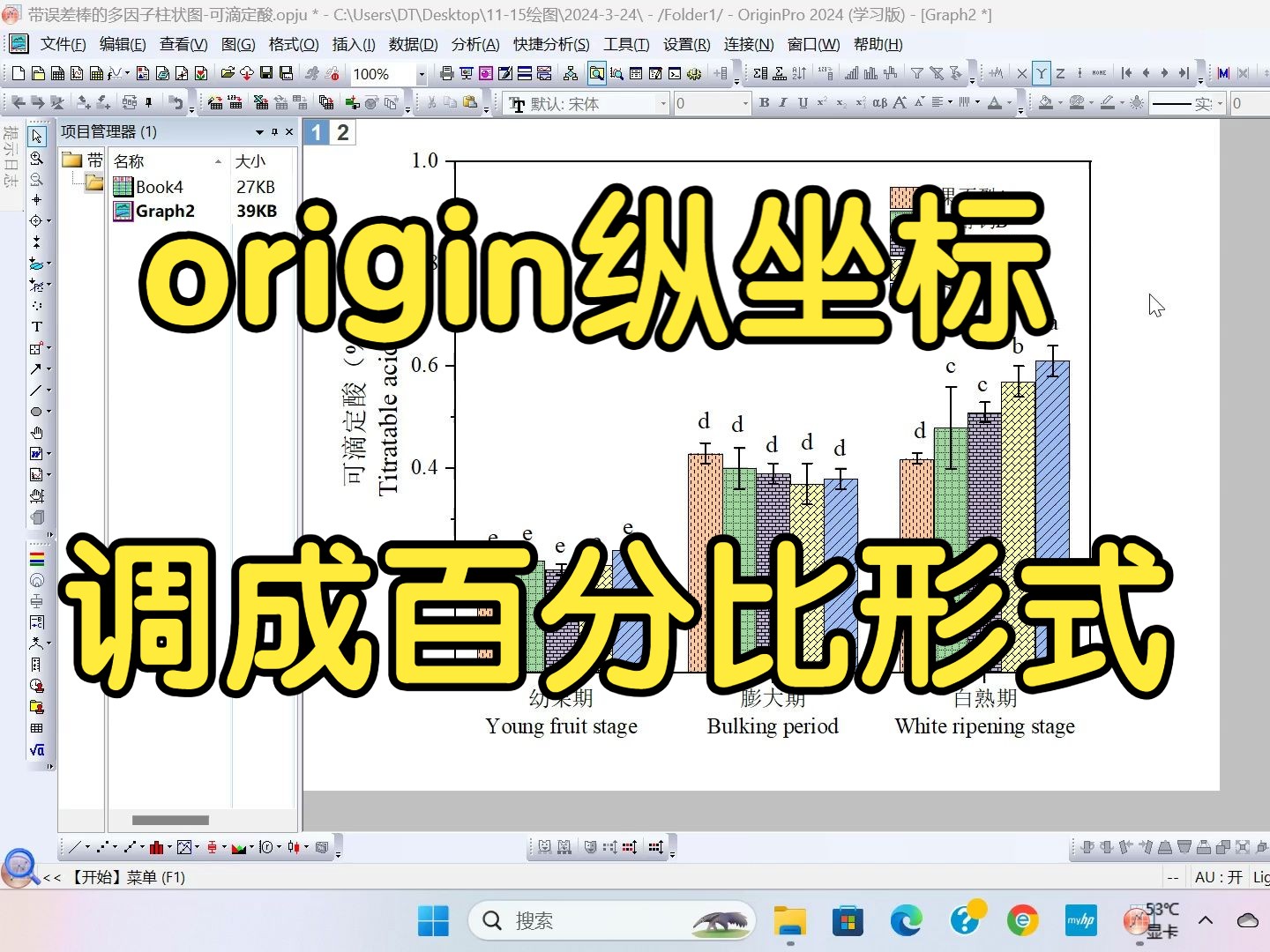1270x952 pixels.
Task: Open project folder icon
Action: coord(228,73)
